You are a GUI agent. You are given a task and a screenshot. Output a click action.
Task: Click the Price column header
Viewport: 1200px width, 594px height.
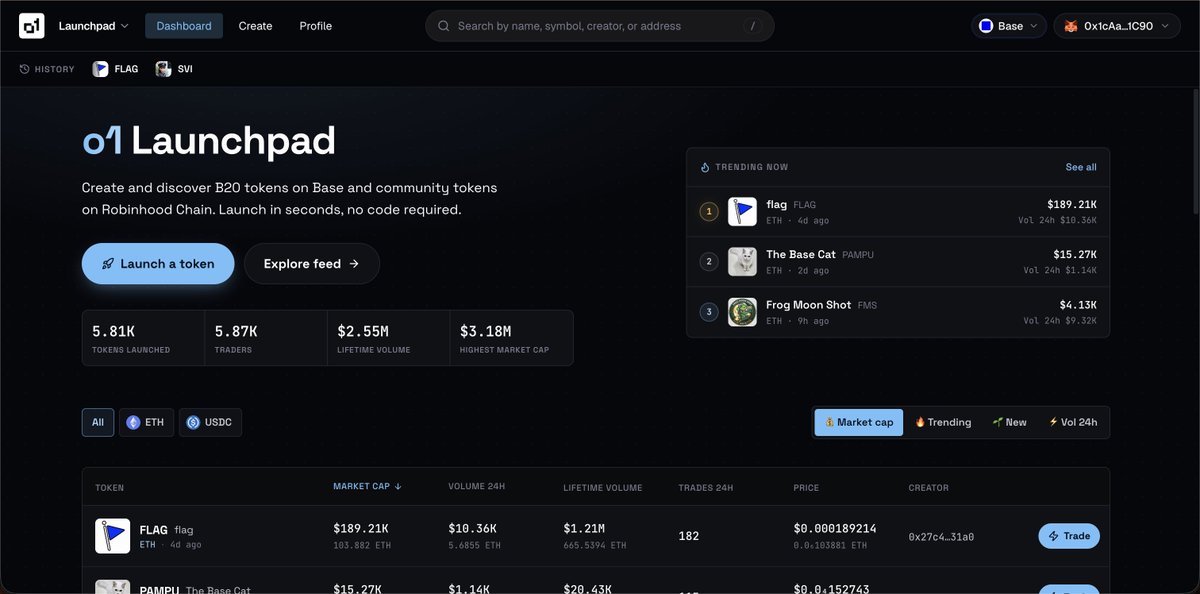806,487
